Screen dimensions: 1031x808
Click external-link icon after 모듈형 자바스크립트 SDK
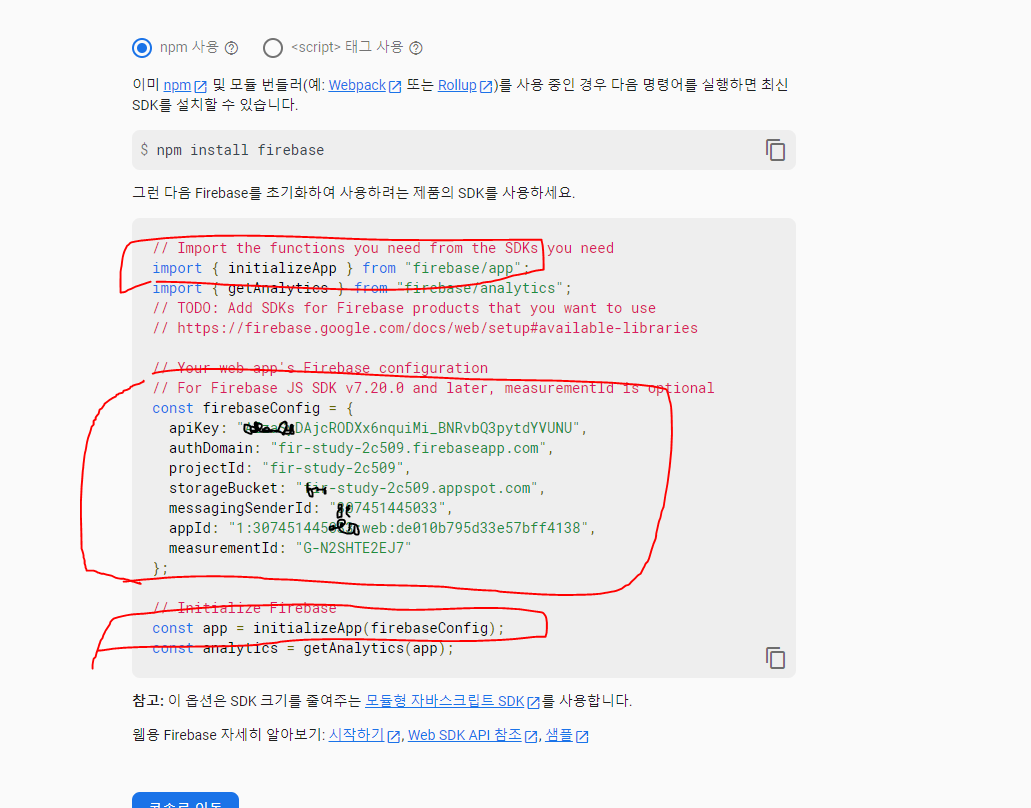[534, 702]
